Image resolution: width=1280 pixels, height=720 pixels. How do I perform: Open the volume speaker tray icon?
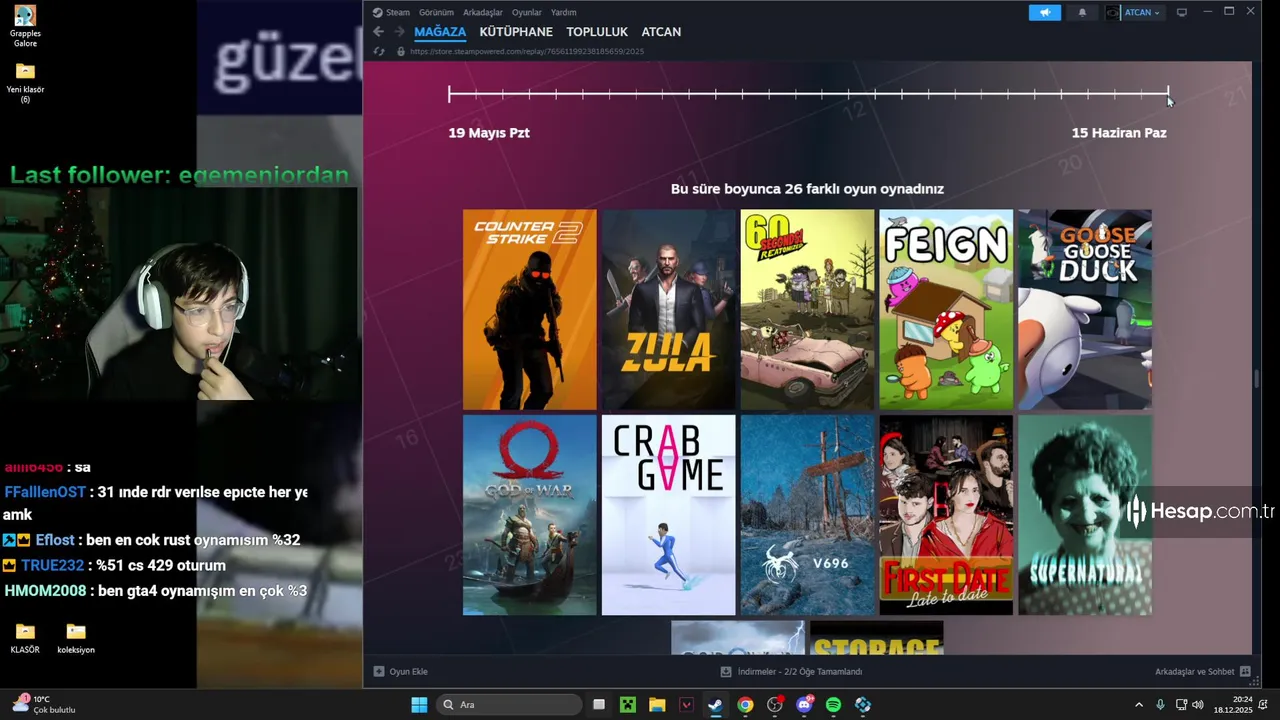(1198, 705)
